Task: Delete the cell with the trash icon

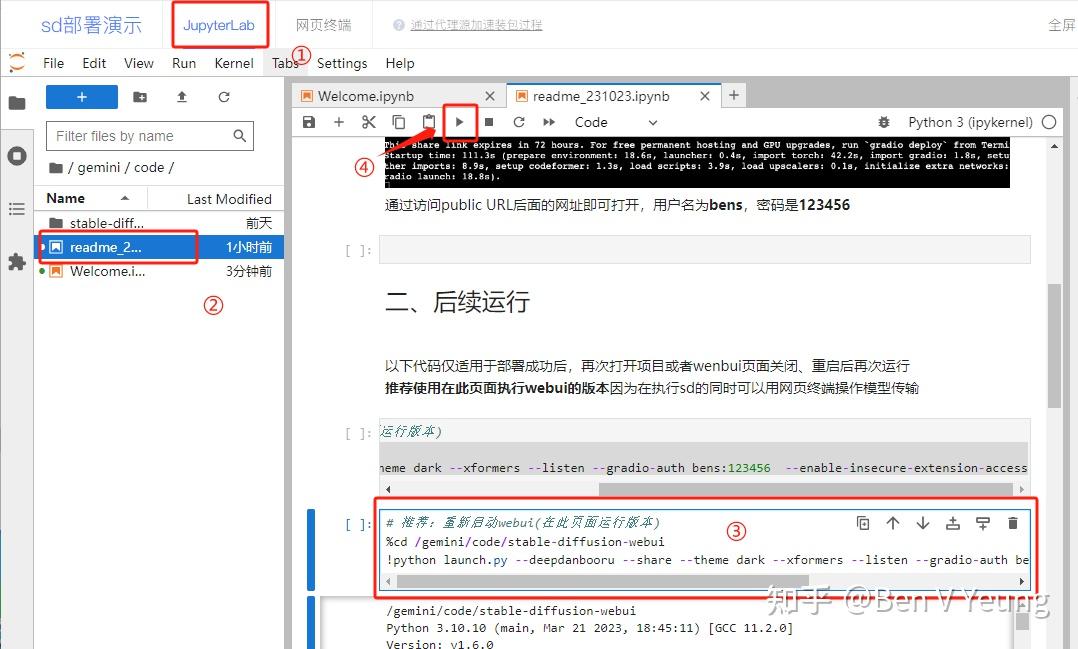Action: [1012, 522]
